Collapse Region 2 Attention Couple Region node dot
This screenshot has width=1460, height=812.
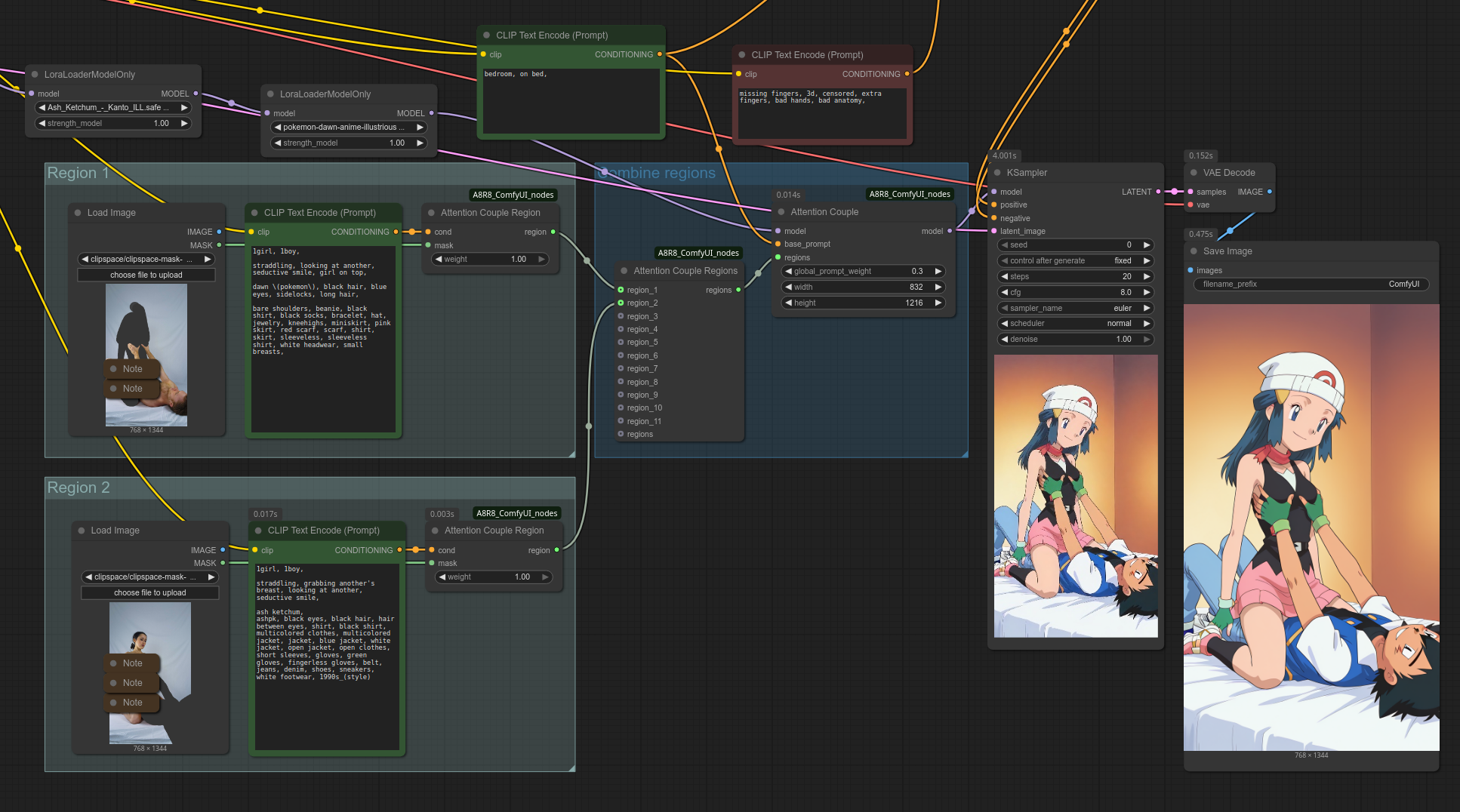(435, 531)
